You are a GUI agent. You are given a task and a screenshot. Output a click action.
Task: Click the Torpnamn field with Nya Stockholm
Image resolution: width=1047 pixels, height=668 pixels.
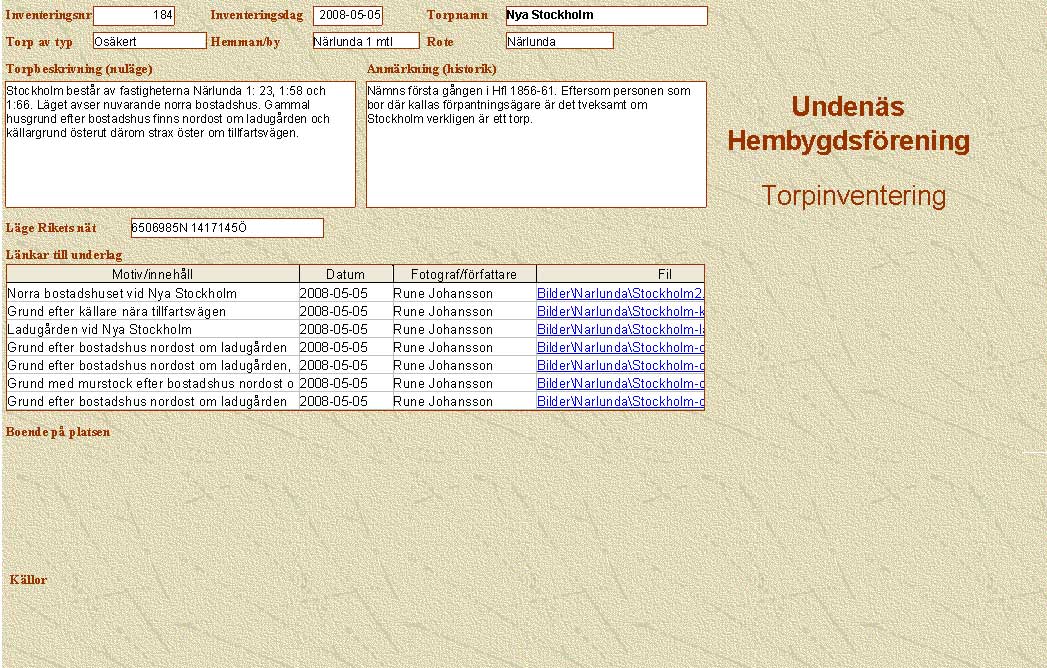[x=606, y=16]
